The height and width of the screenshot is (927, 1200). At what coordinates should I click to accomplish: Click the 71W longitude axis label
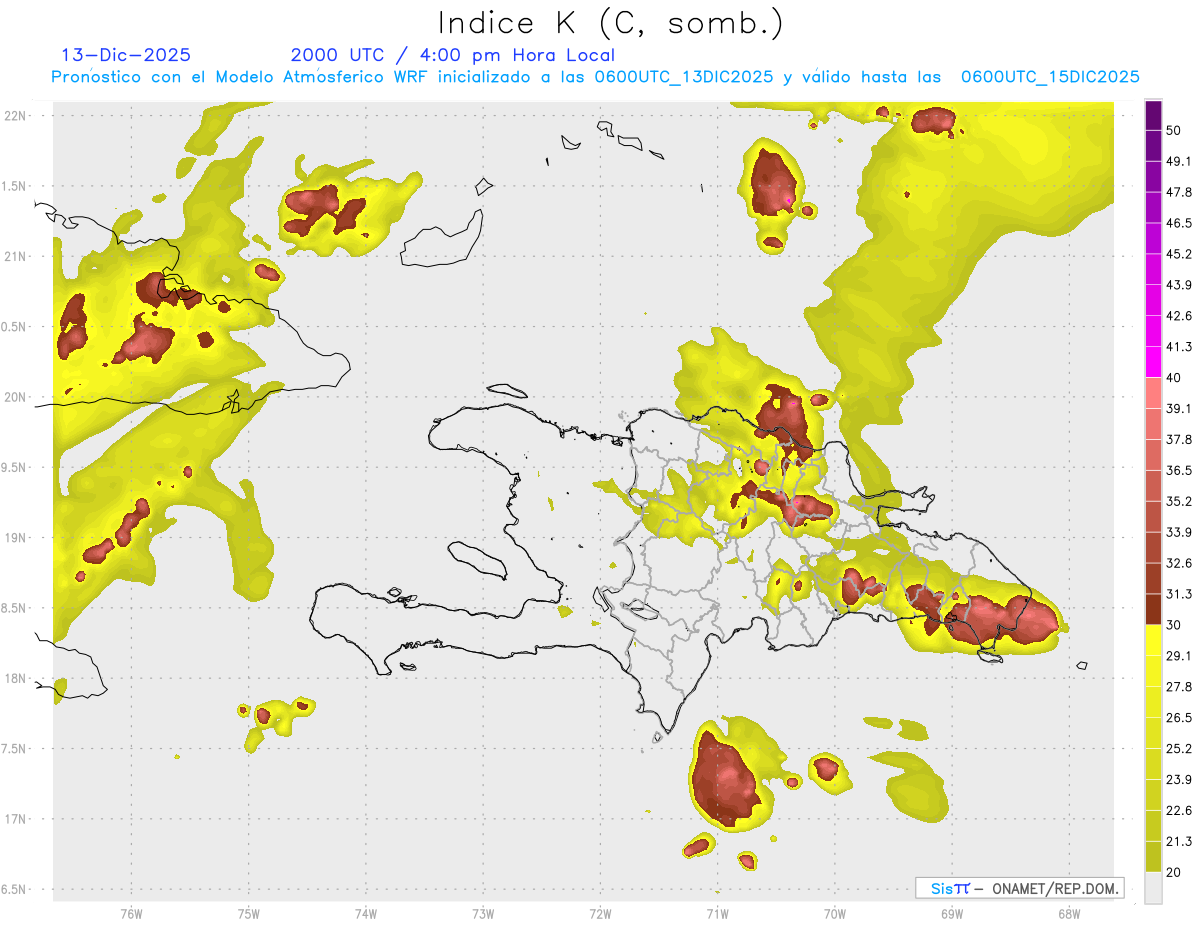(x=717, y=913)
